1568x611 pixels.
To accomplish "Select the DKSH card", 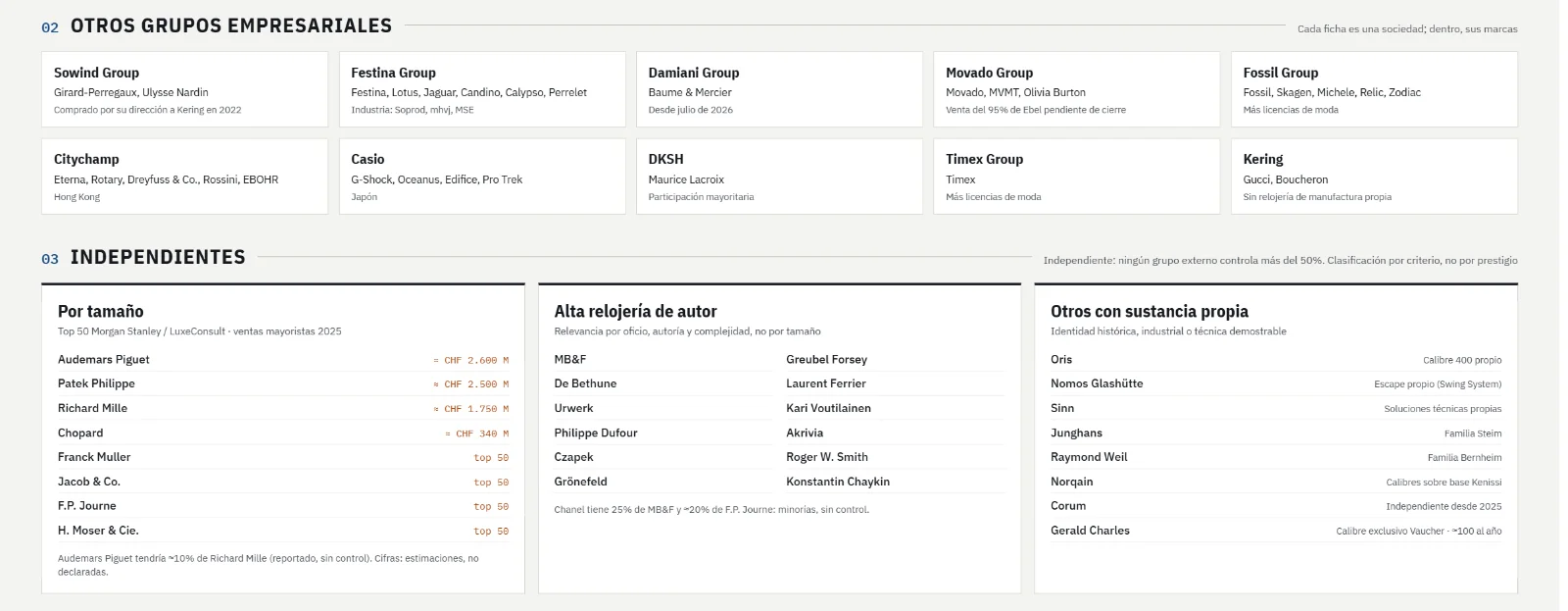I will [779, 177].
